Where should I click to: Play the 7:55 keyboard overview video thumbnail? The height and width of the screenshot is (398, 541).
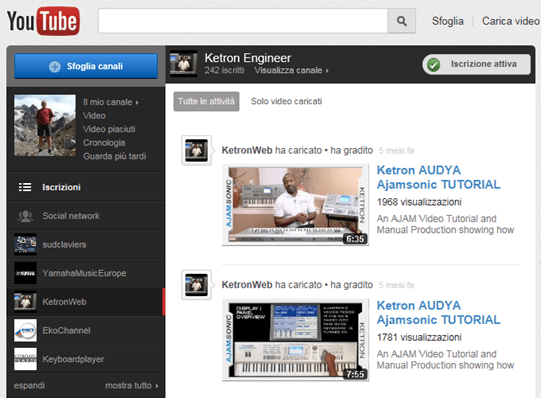point(296,340)
